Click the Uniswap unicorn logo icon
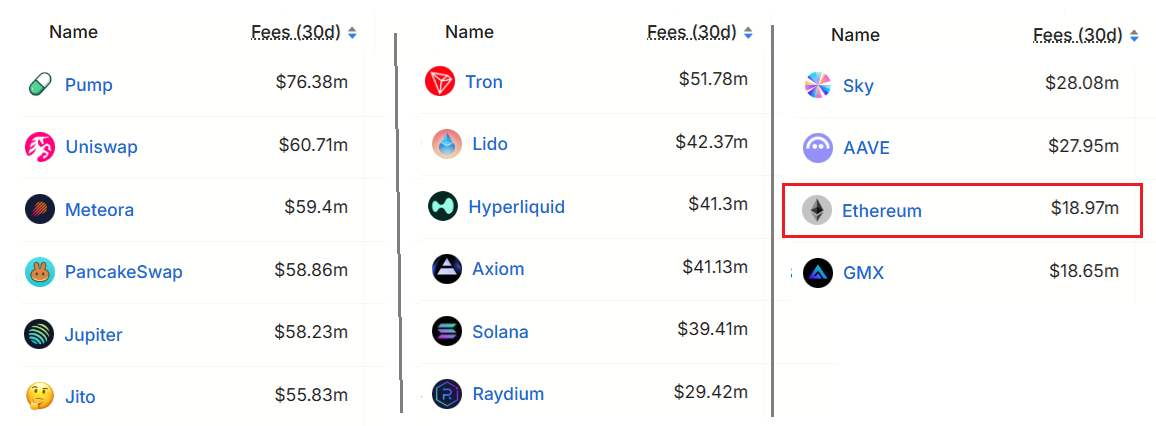Viewport: 1156px width, 426px height. click(39, 147)
